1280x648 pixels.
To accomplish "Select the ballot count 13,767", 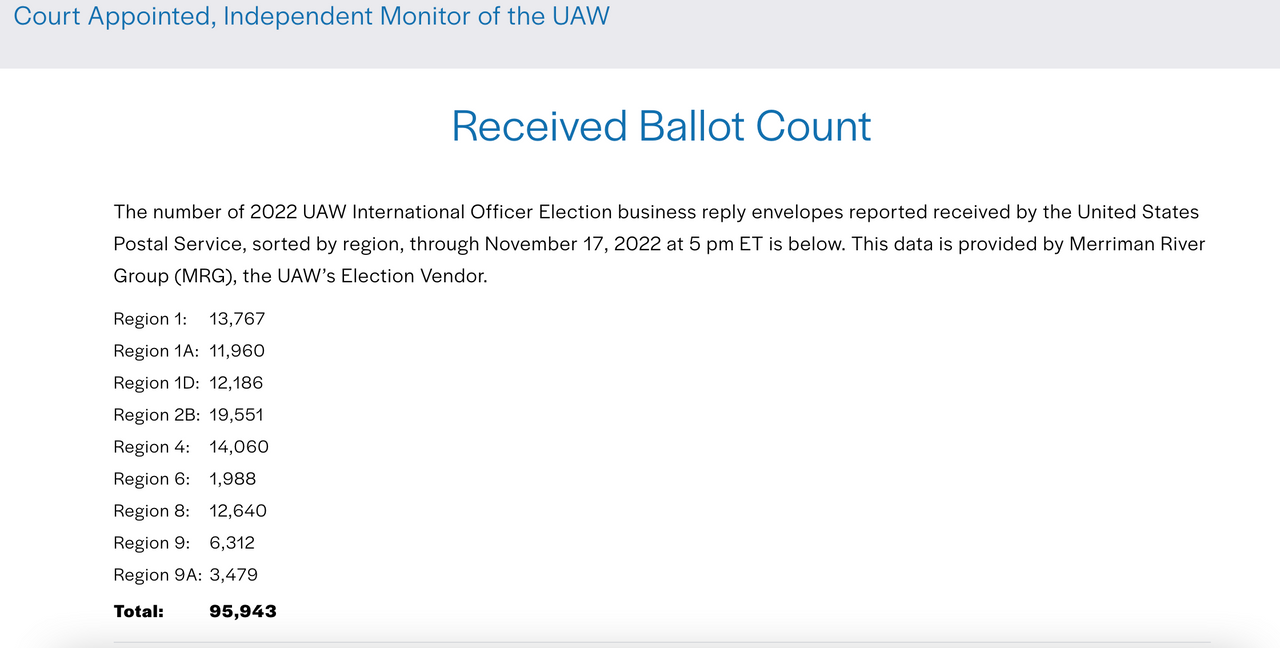I will (x=237, y=319).
